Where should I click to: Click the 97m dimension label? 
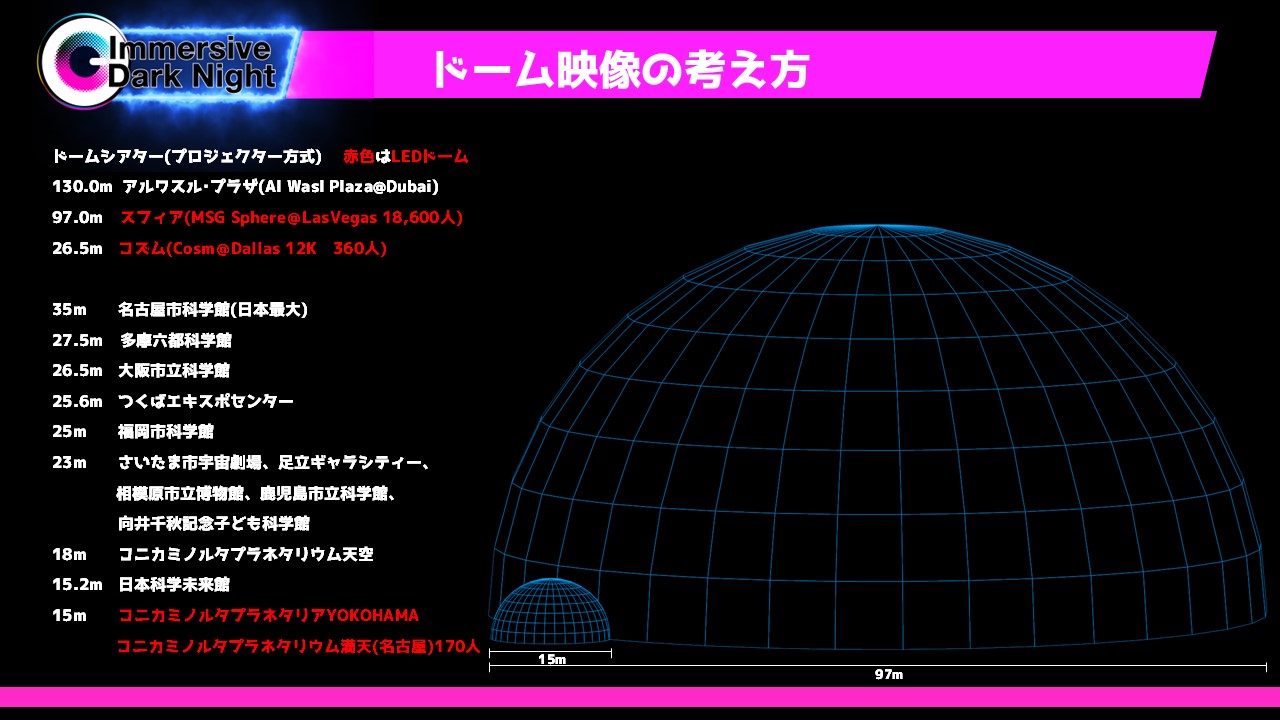888,675
